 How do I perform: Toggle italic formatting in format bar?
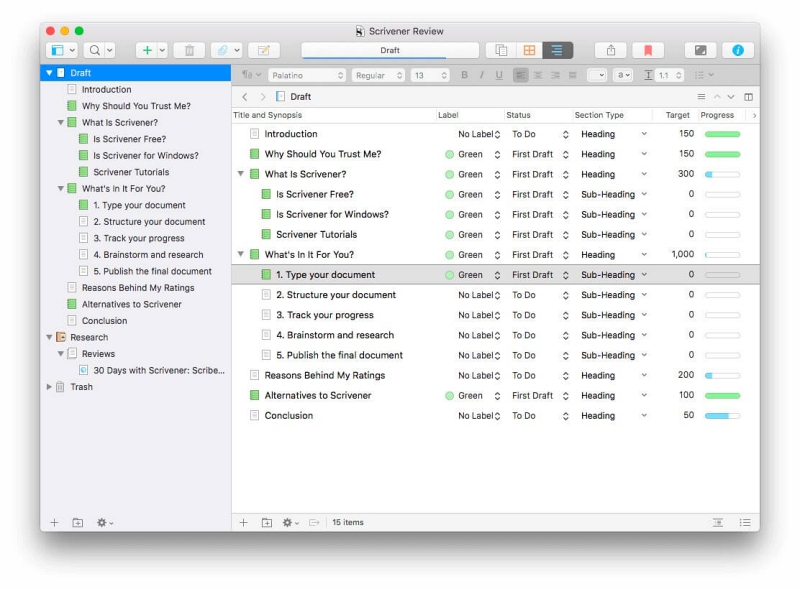[x=481, y=75]
